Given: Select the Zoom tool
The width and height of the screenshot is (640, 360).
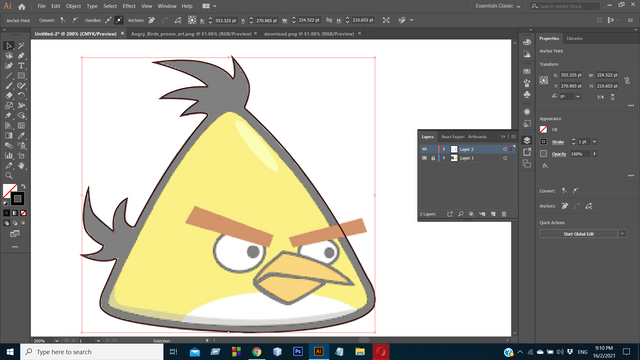Looking at the screenshot, I should pyautogui.click(x=9, y=176).
